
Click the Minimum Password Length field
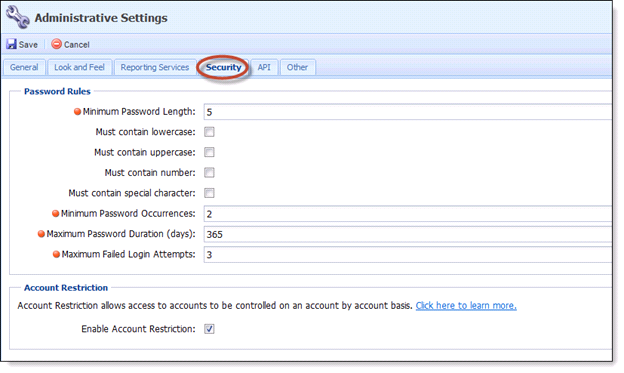(x=408, y=112)
